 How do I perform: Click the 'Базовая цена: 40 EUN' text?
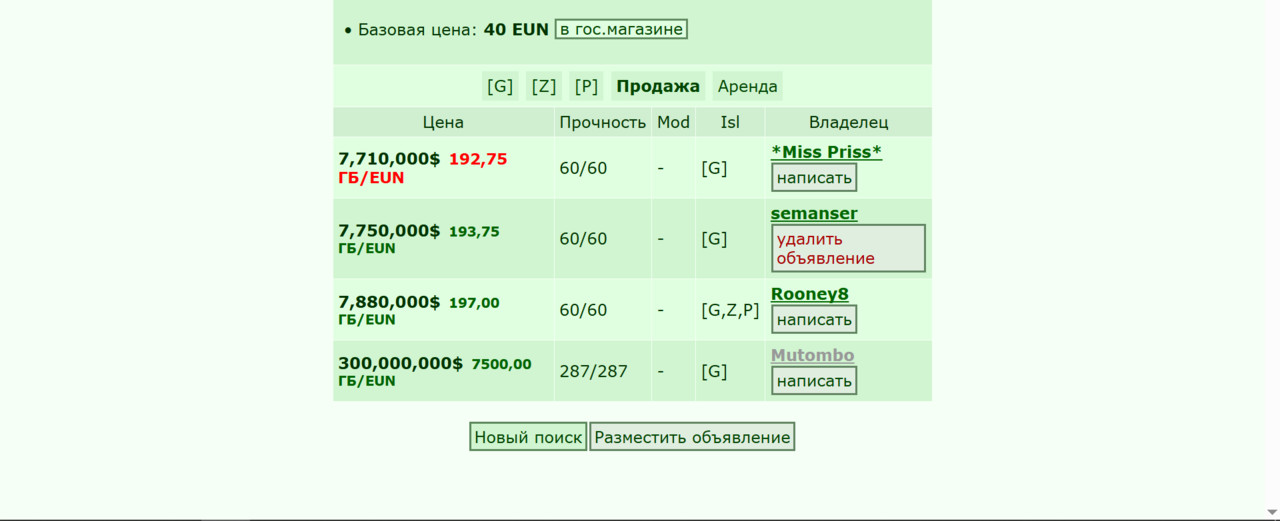click(x=453, y=29)
